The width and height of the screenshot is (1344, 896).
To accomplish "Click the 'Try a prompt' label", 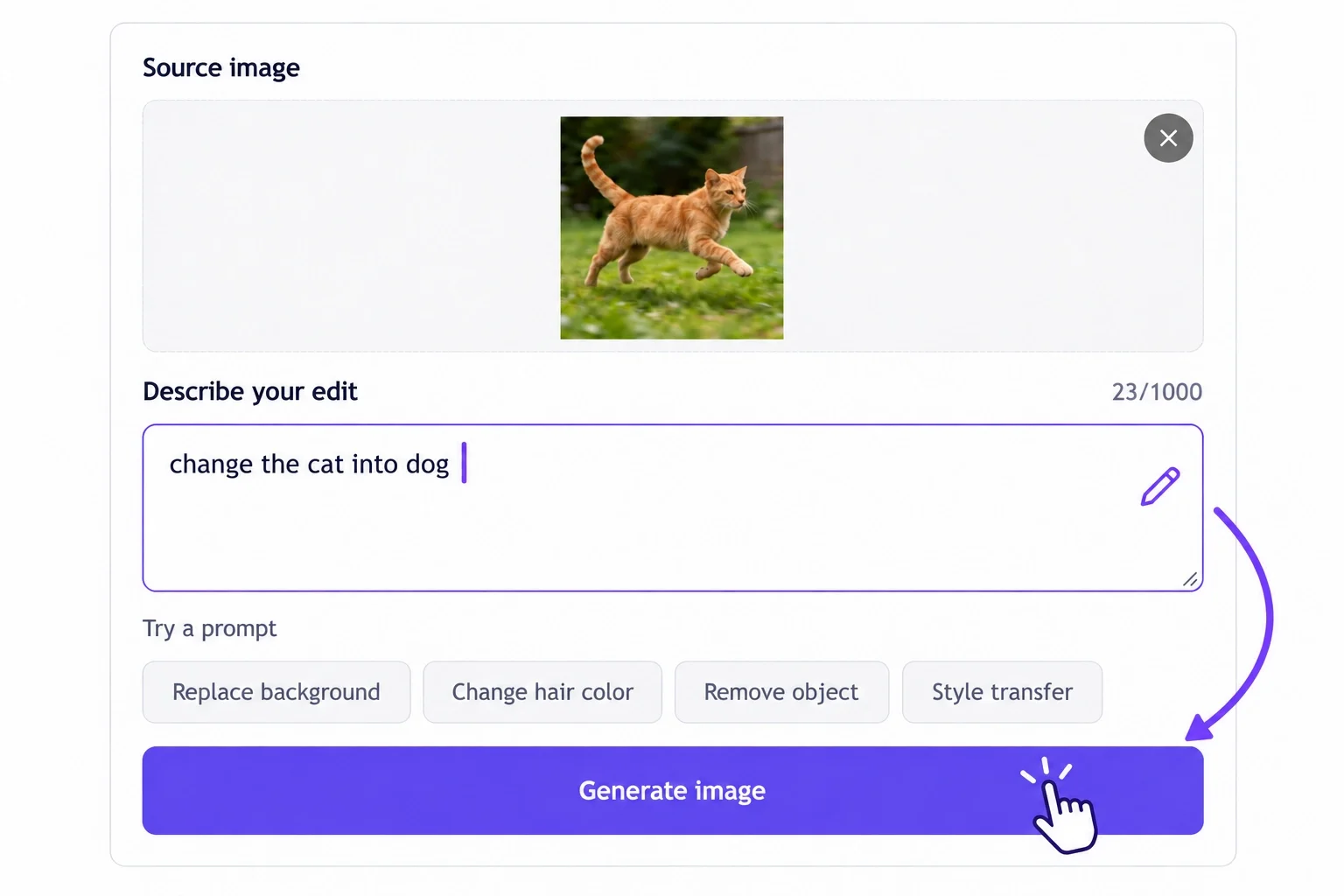I will 210,629.
